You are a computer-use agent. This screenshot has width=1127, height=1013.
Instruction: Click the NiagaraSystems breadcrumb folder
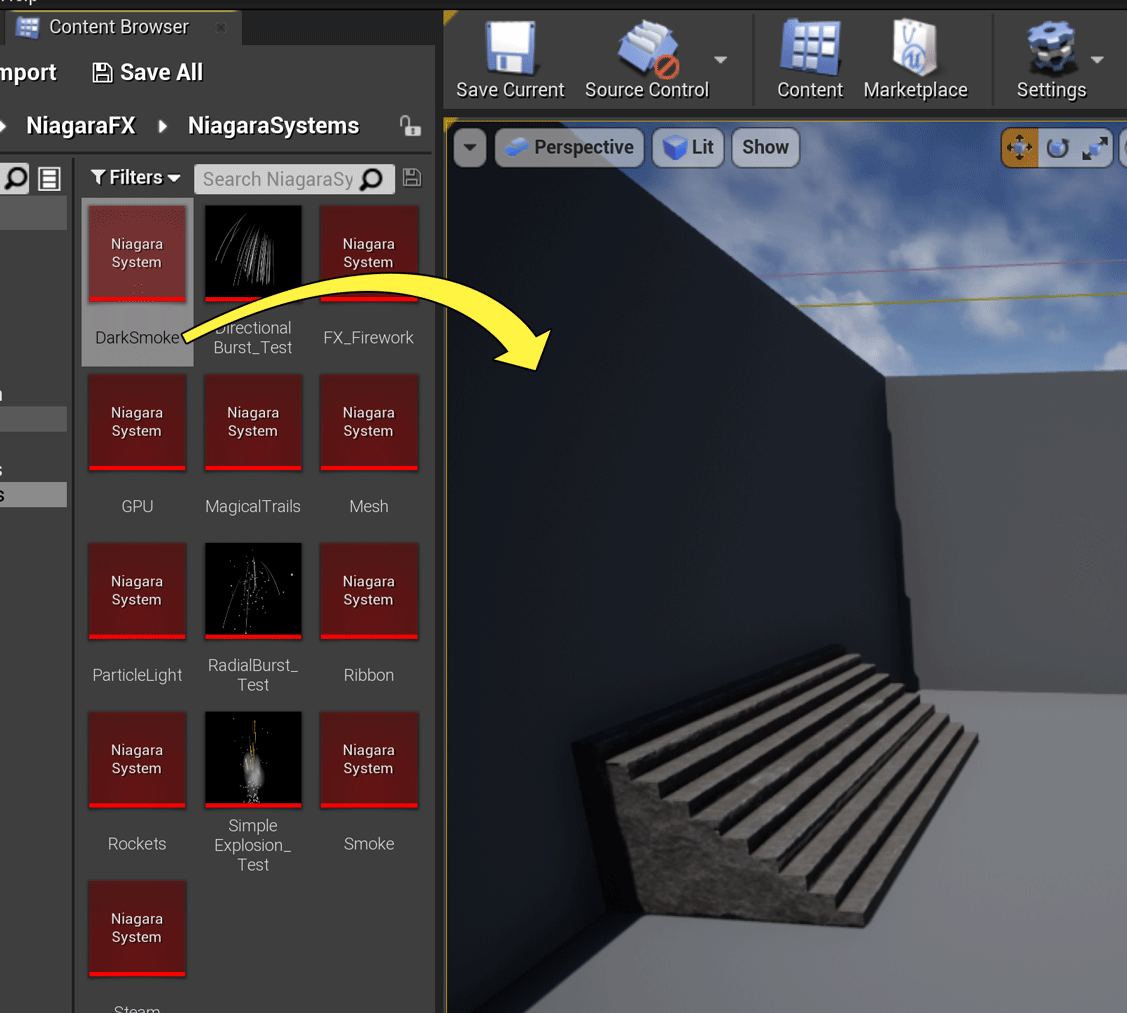(273, 126)
